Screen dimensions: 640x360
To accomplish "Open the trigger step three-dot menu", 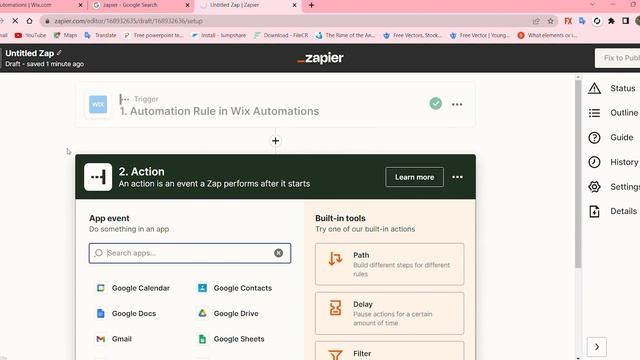I will (x=457, y=104).
